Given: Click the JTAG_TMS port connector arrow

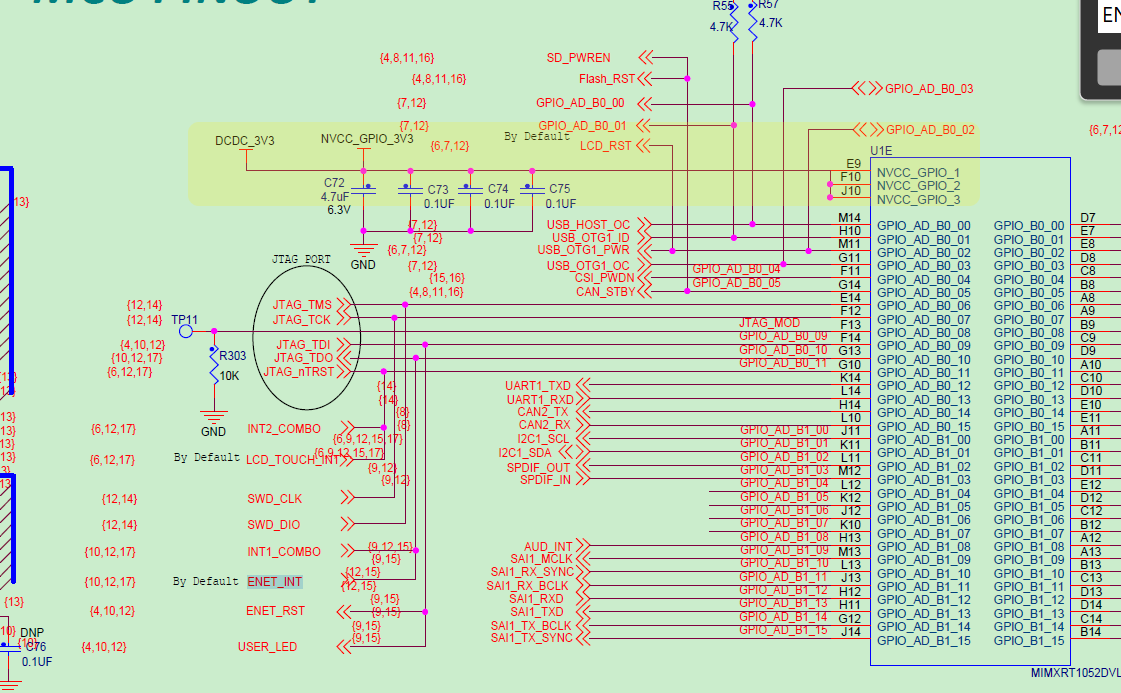Looking at the screenshot, I should pos(343,305).
